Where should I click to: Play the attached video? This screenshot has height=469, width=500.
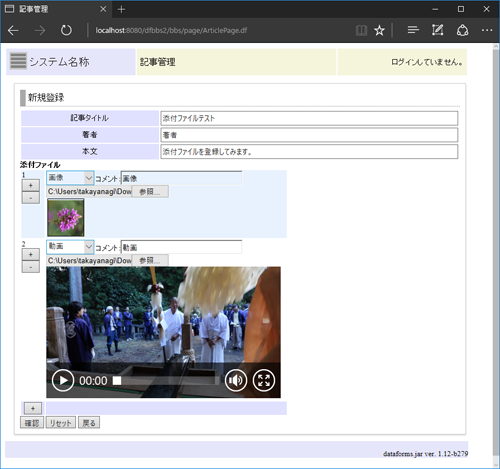(x=63, y=380)
